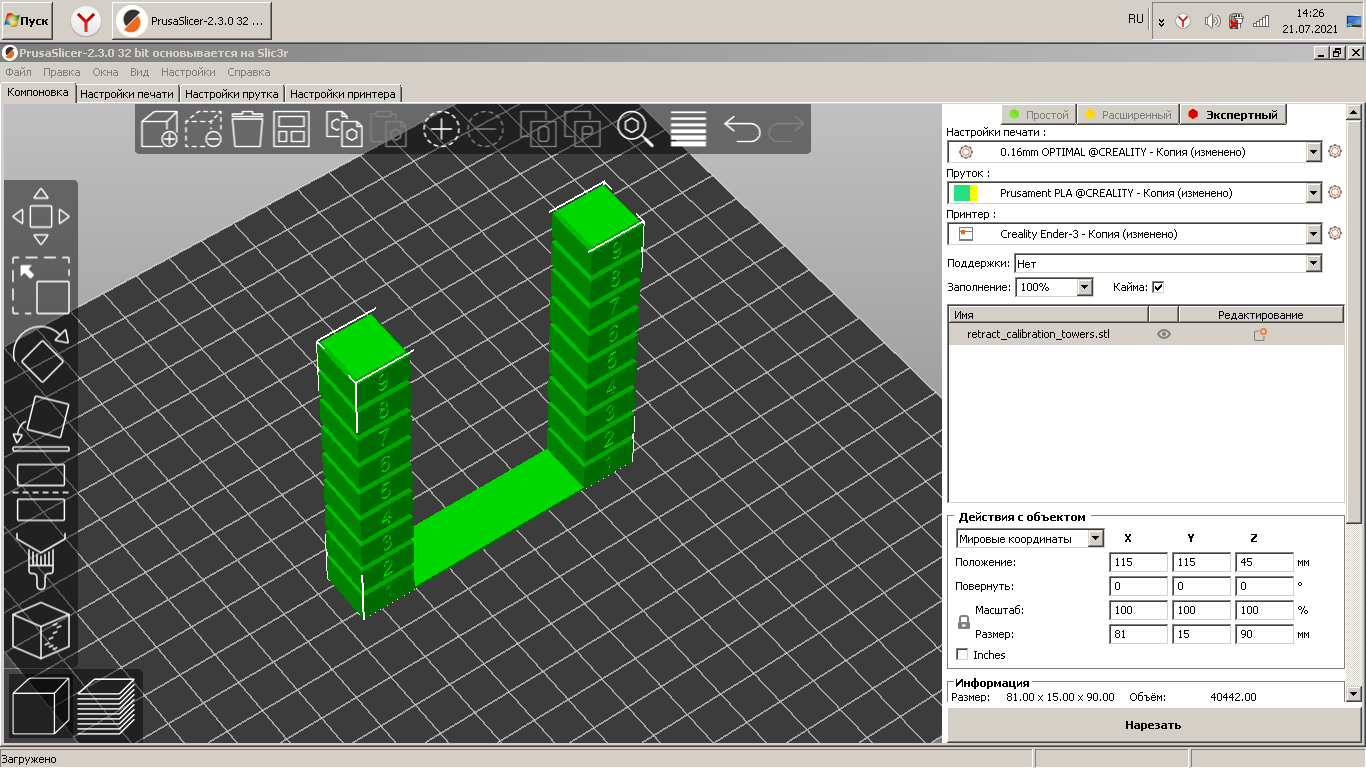Enable the Inches checkbox

tap(962, 655)
